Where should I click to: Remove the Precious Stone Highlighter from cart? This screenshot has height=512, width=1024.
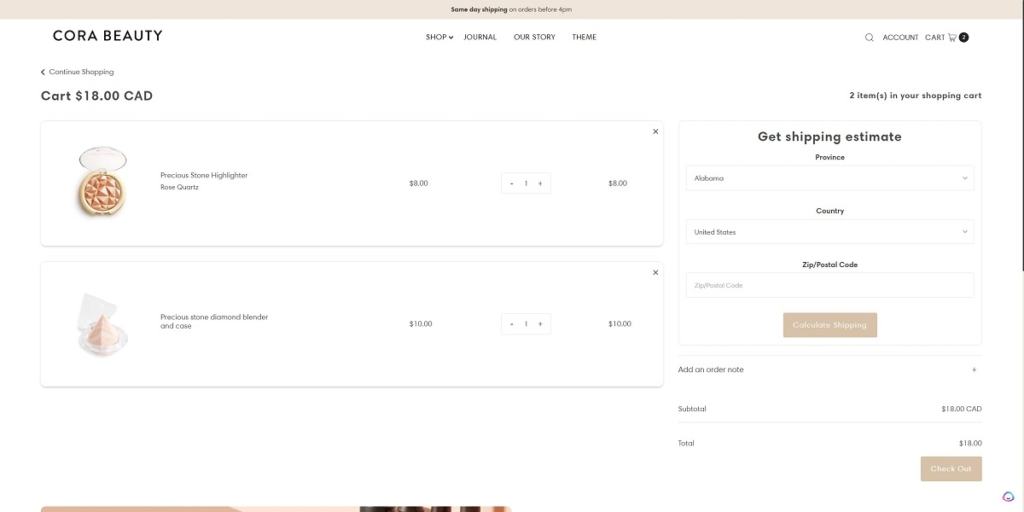655,131
